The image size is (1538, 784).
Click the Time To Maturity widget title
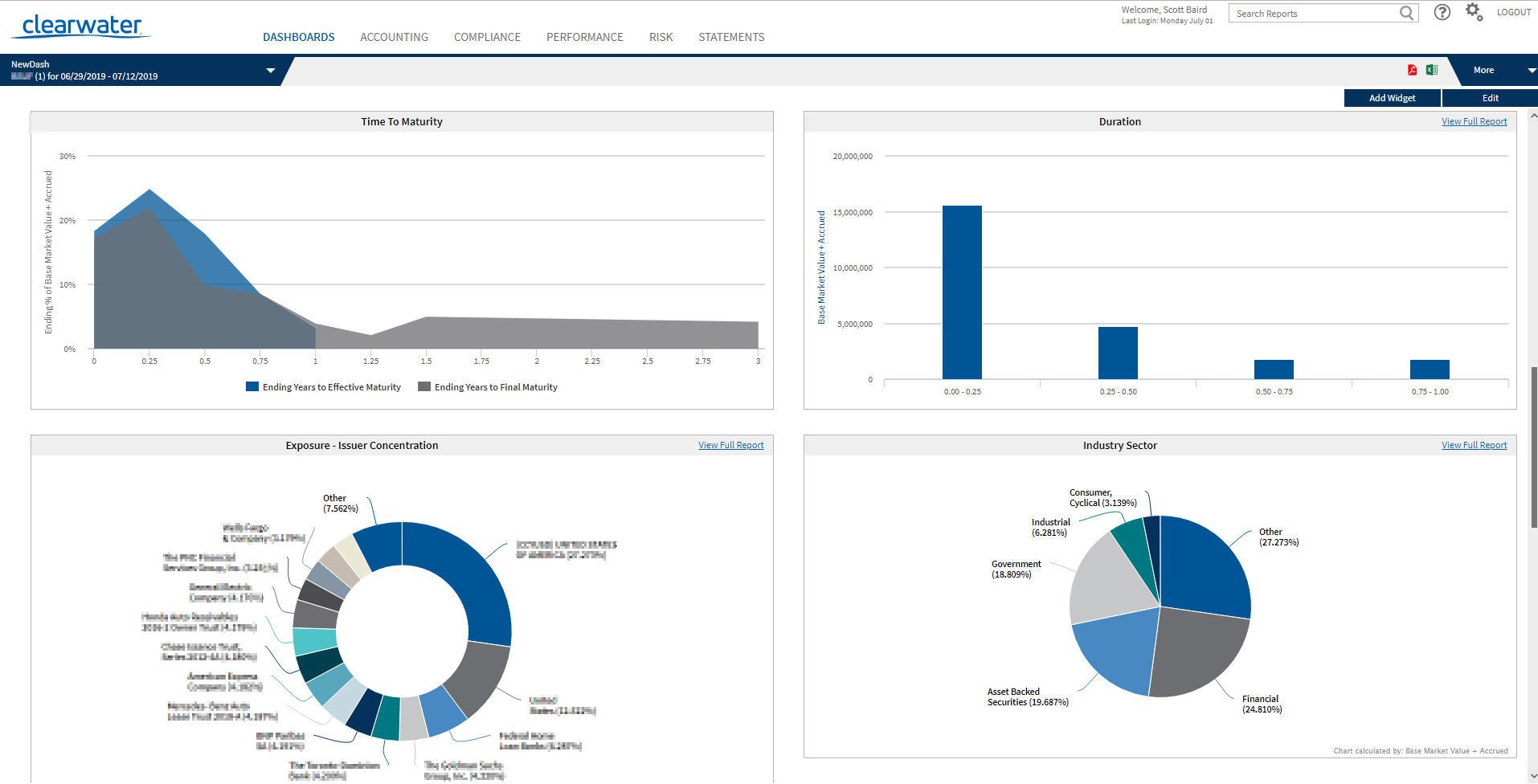coord(402,121)
